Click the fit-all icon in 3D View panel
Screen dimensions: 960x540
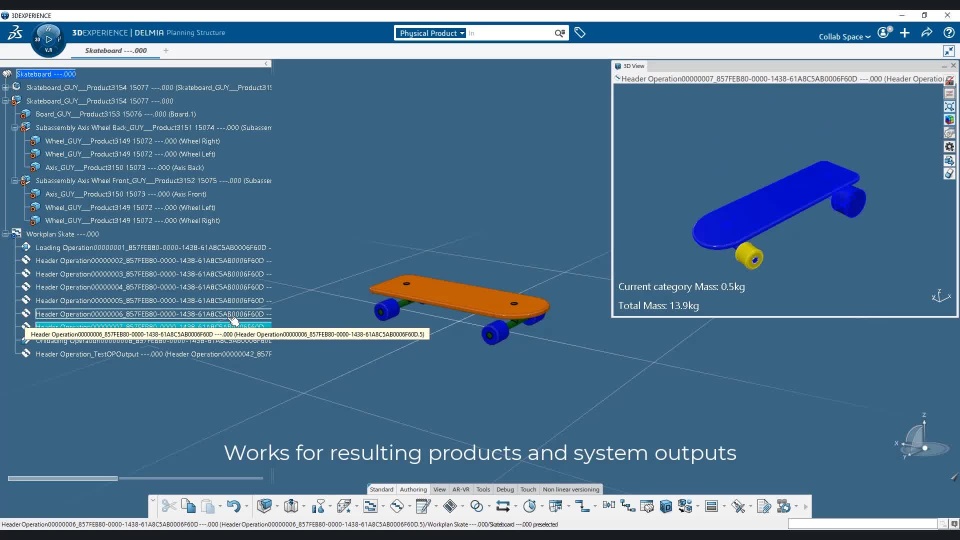pyautogui.click(x=949, y=107)
